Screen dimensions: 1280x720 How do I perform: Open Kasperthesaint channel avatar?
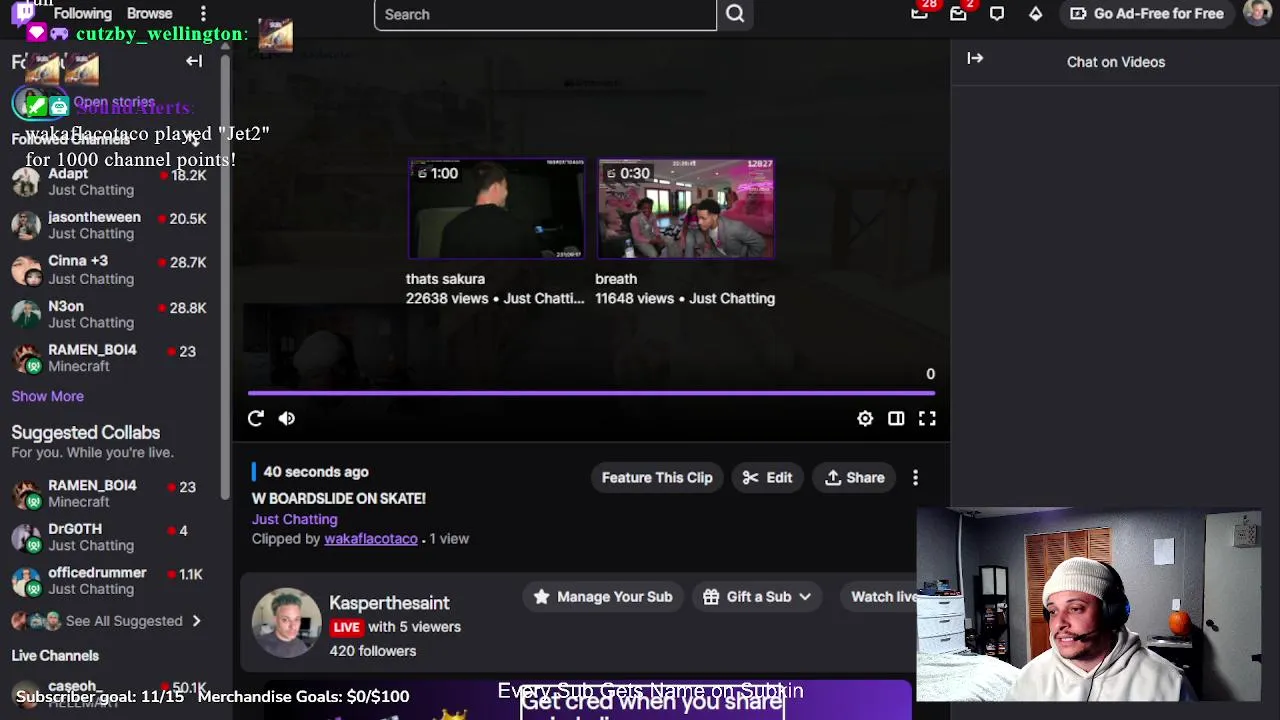click(286, 622)
